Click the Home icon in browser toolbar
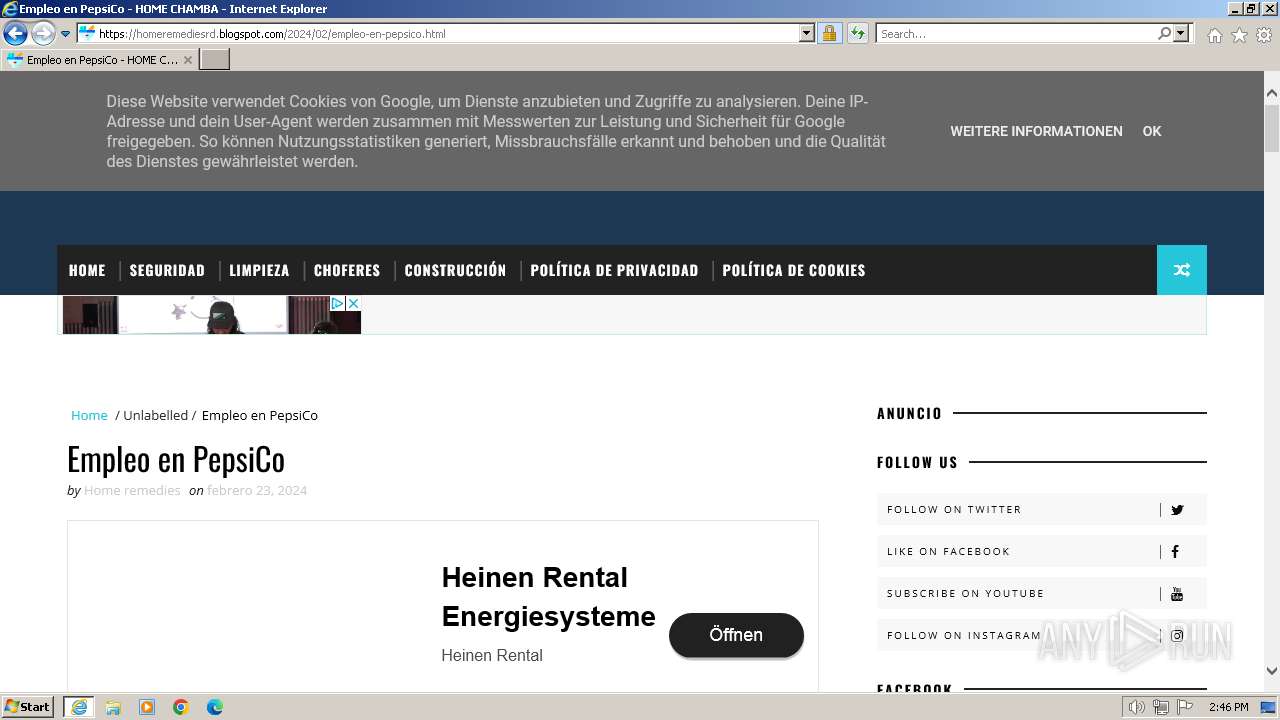This screenshot has width=1280, height=720. click(x=1214, y=35)
